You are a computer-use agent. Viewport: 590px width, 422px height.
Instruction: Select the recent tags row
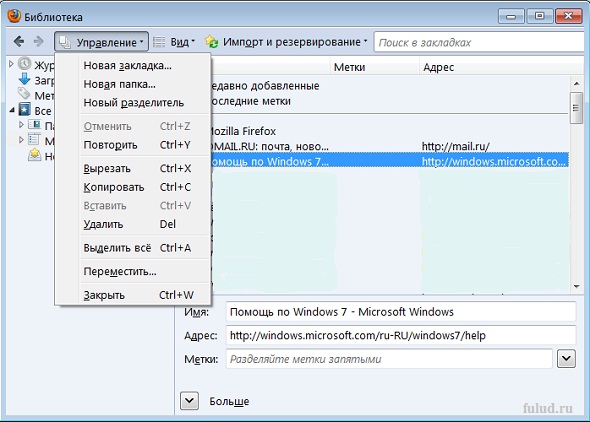[390, 101]
